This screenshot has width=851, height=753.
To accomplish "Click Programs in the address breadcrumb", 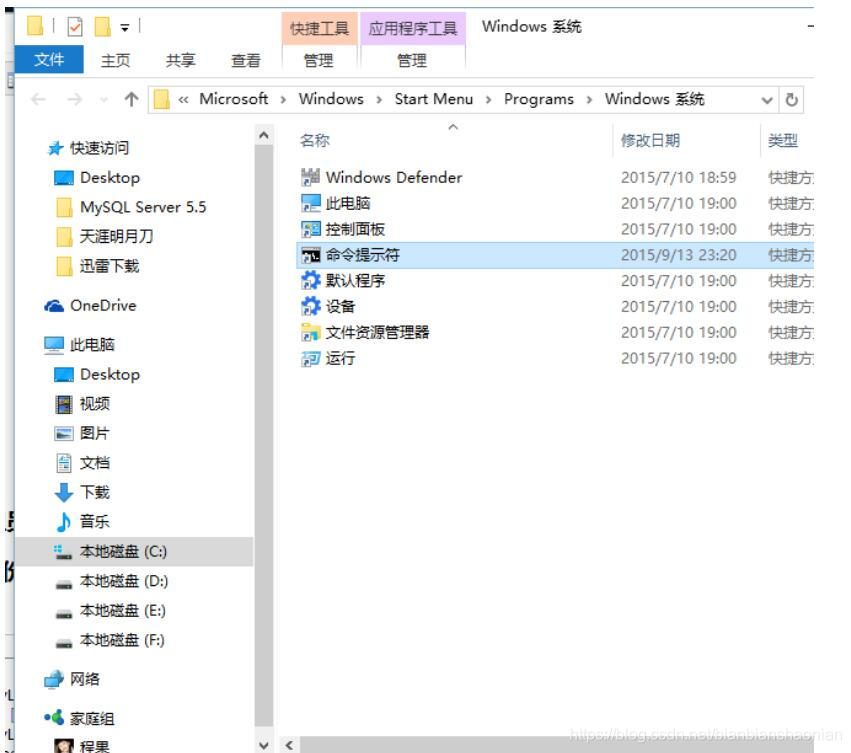I will 538,99.
